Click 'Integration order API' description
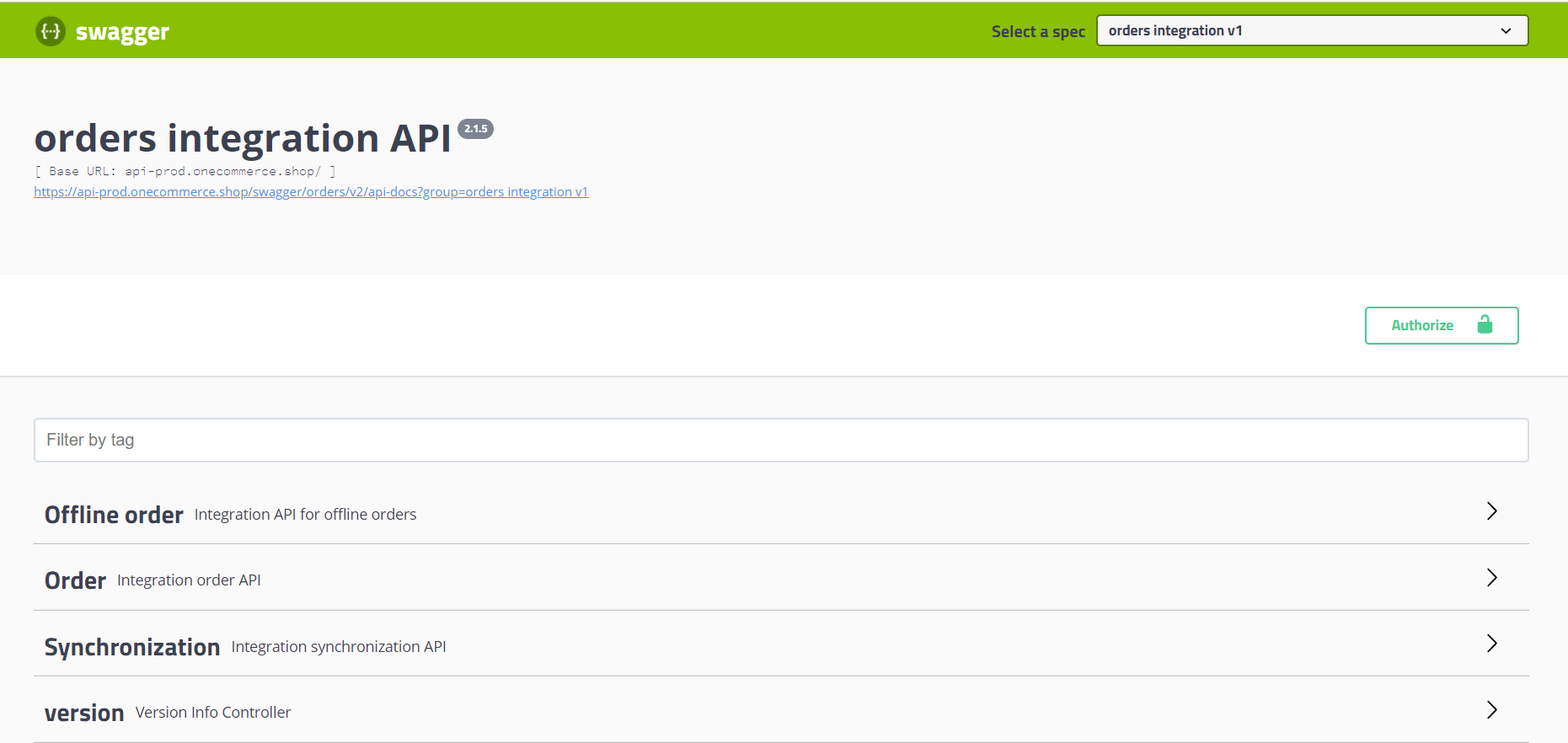Image resolution: width=1568 pixels, height=743 pixels. [189, 580]
